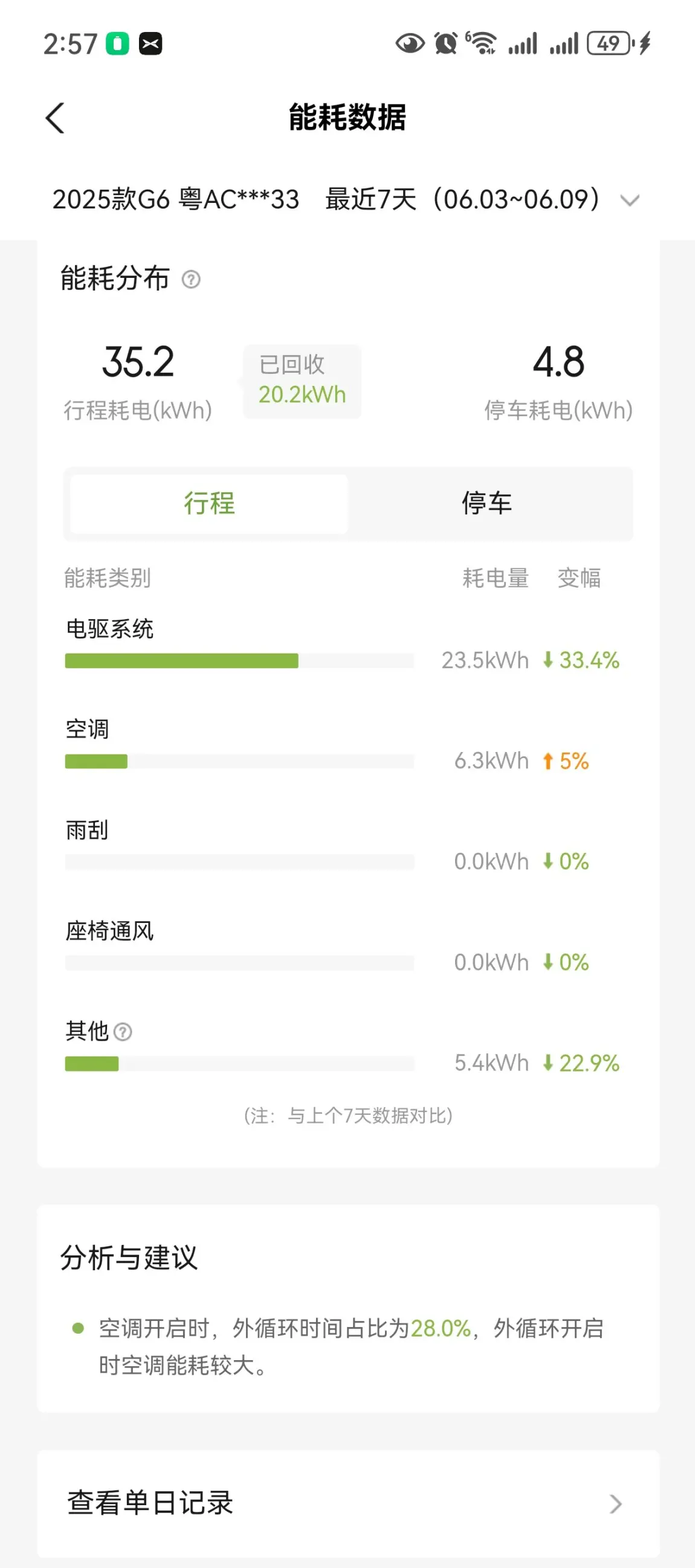Tap the green battery app status icon
The height and width of the screenshot is (1568, 695).
coord(118,44)
